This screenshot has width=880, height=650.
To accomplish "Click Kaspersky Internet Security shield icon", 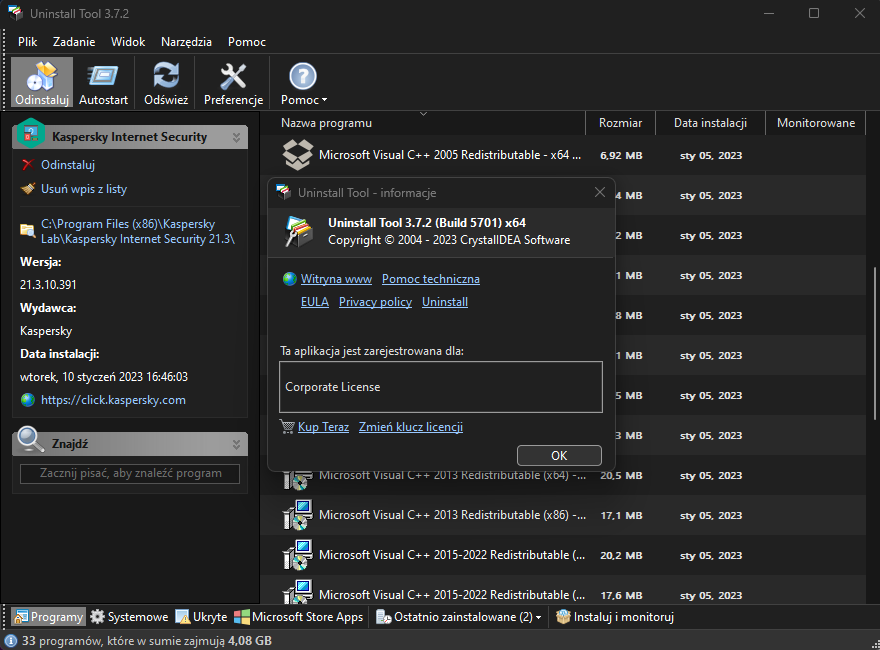I will (31, 133).
